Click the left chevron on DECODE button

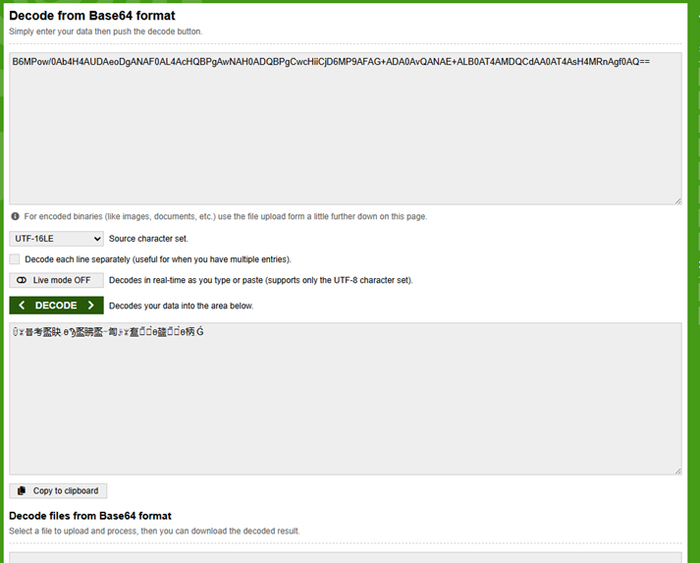(23, 305)
